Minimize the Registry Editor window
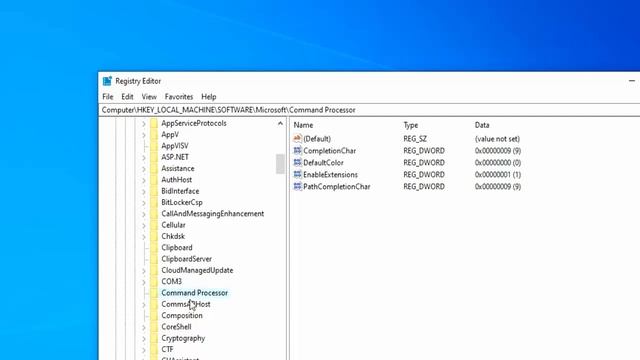The image size is (640, 360). tap(631, 81)
